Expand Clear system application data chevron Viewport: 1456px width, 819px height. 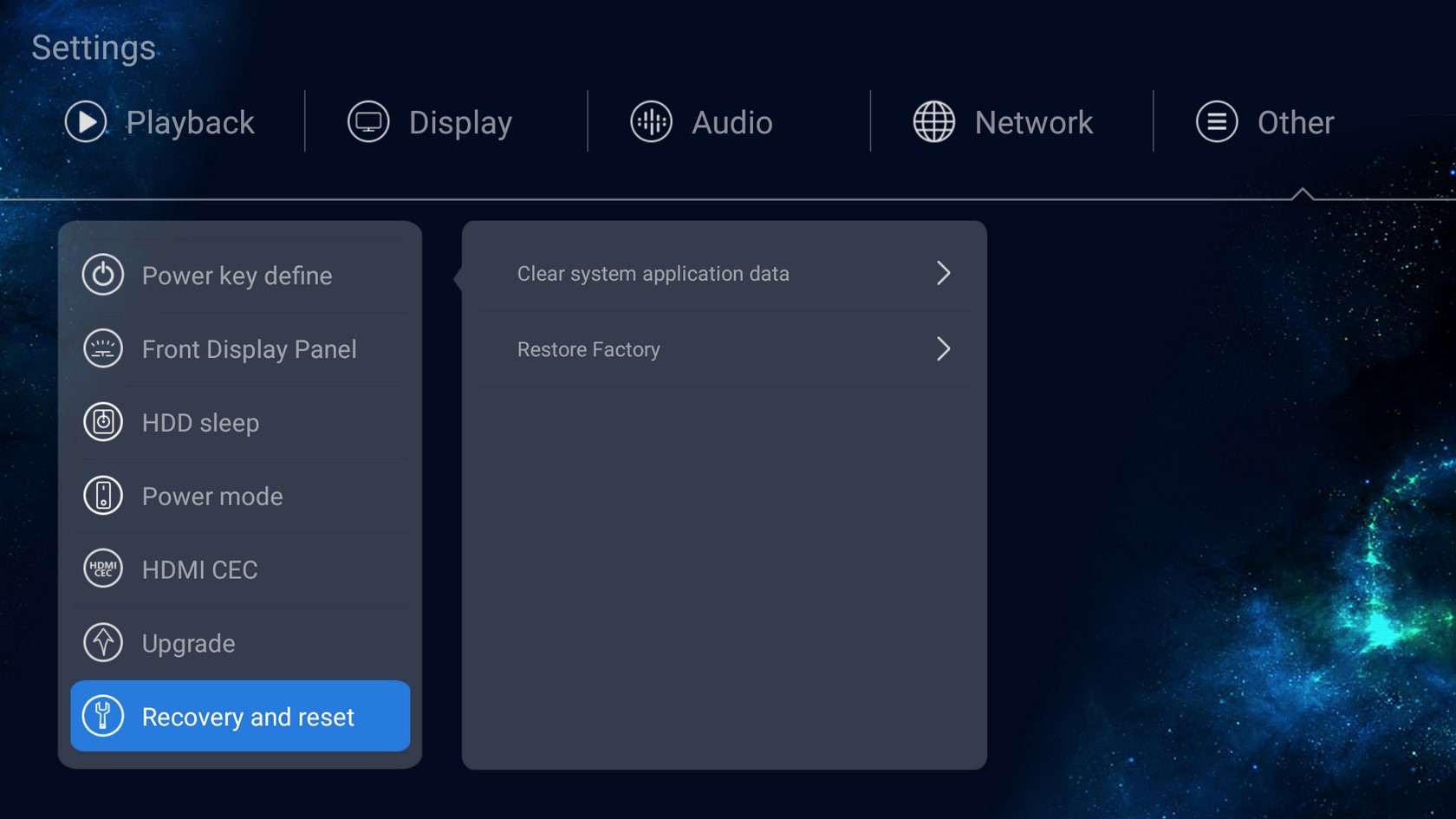[x=944, y=273]
